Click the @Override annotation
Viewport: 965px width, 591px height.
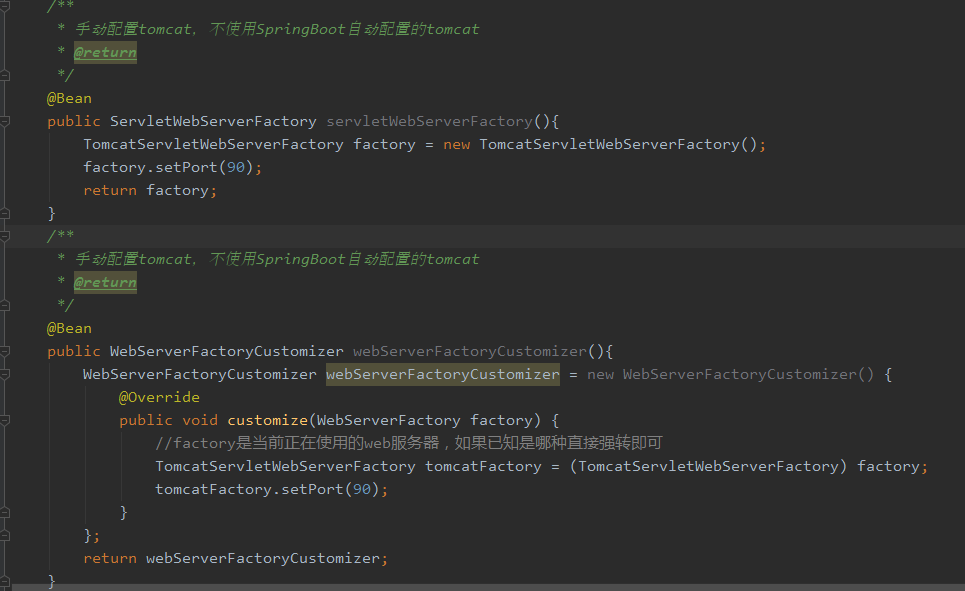click(159, 397)
